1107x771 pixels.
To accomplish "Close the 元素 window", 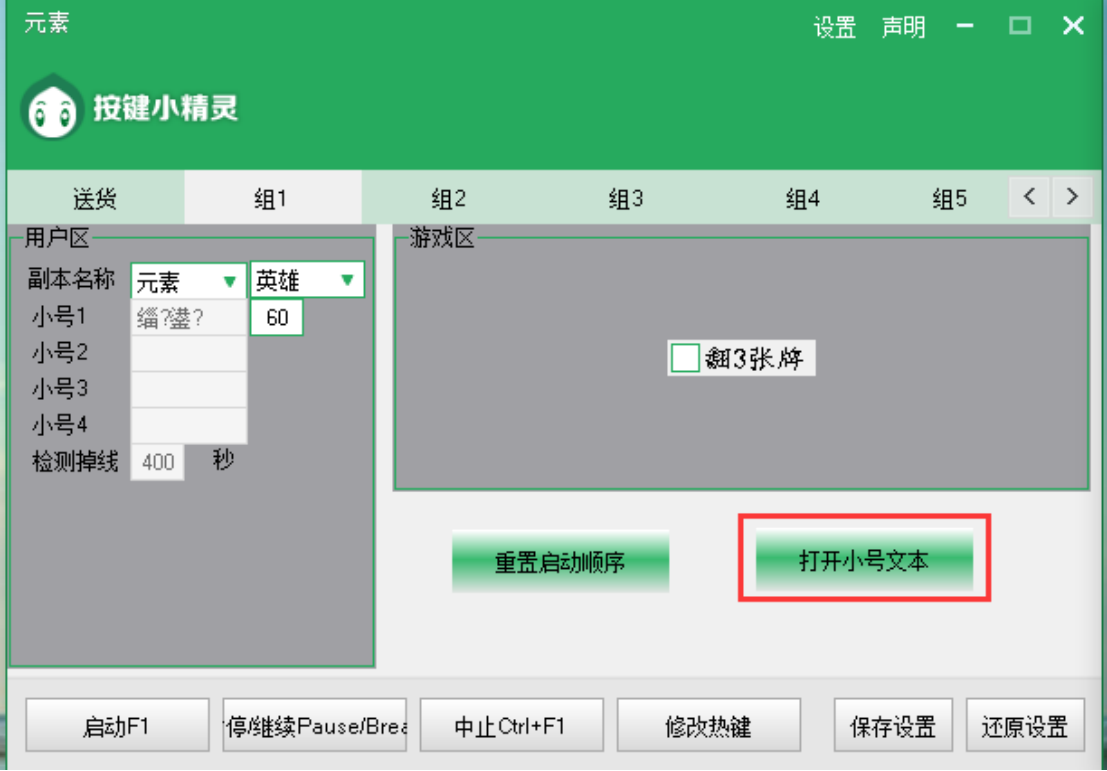I will (x=1073, y=27).
